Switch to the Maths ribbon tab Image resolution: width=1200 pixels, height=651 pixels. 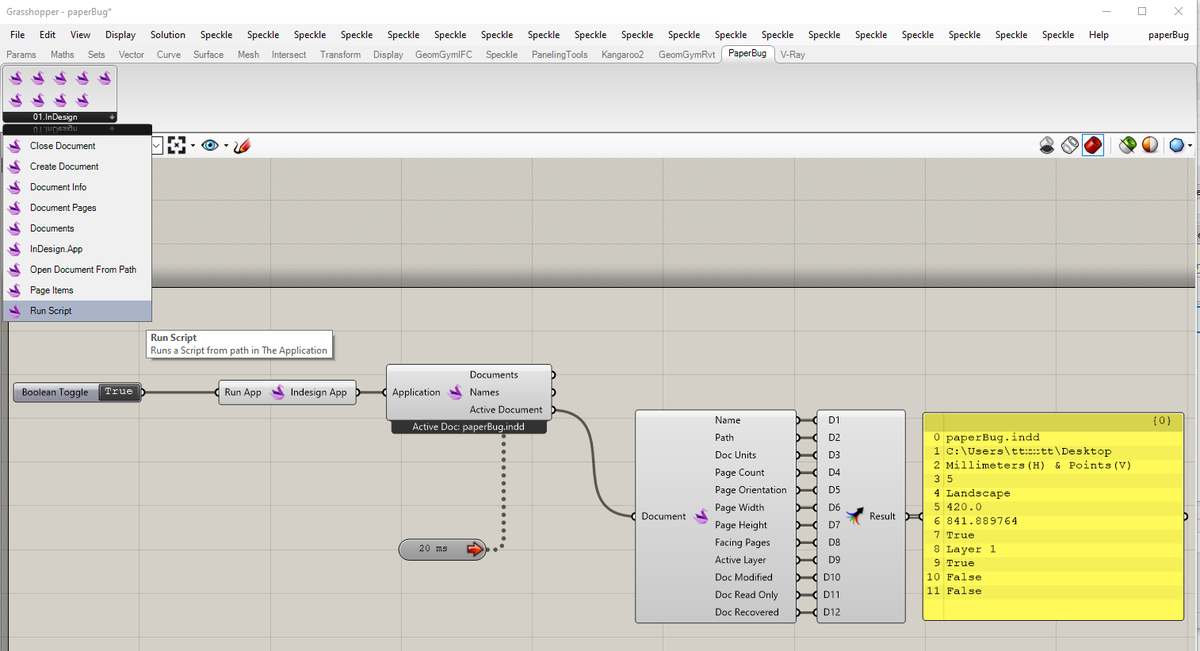click(x=62, y=54)
